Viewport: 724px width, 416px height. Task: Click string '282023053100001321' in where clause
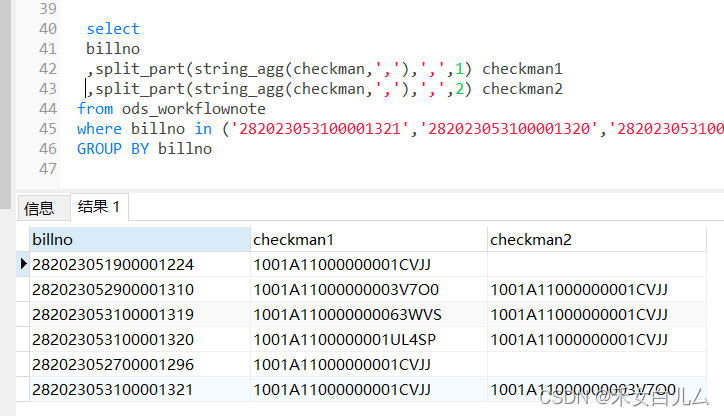(320, 129)
